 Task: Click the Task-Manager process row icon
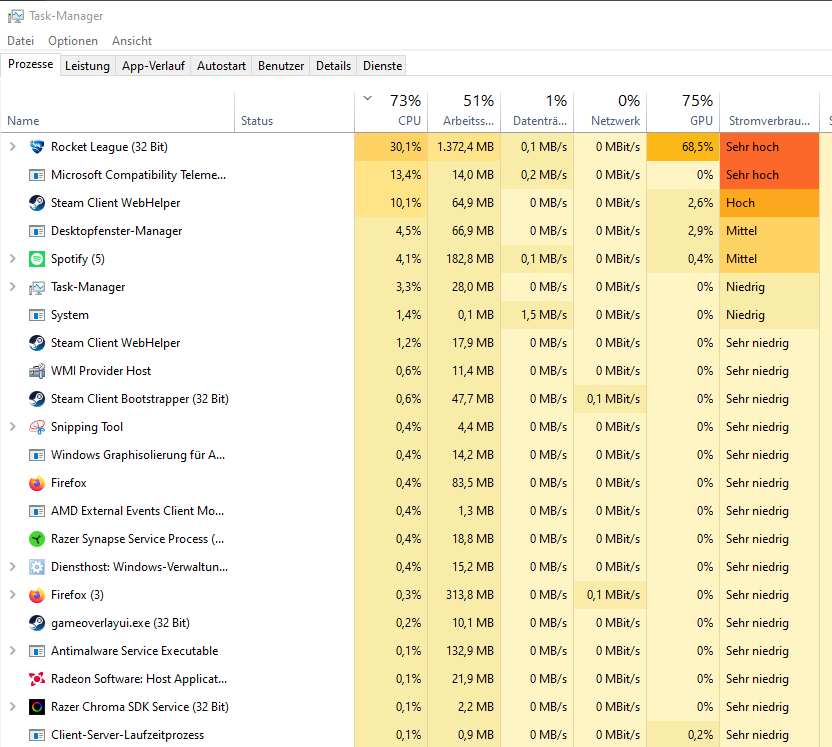click(x=37, y=287)
